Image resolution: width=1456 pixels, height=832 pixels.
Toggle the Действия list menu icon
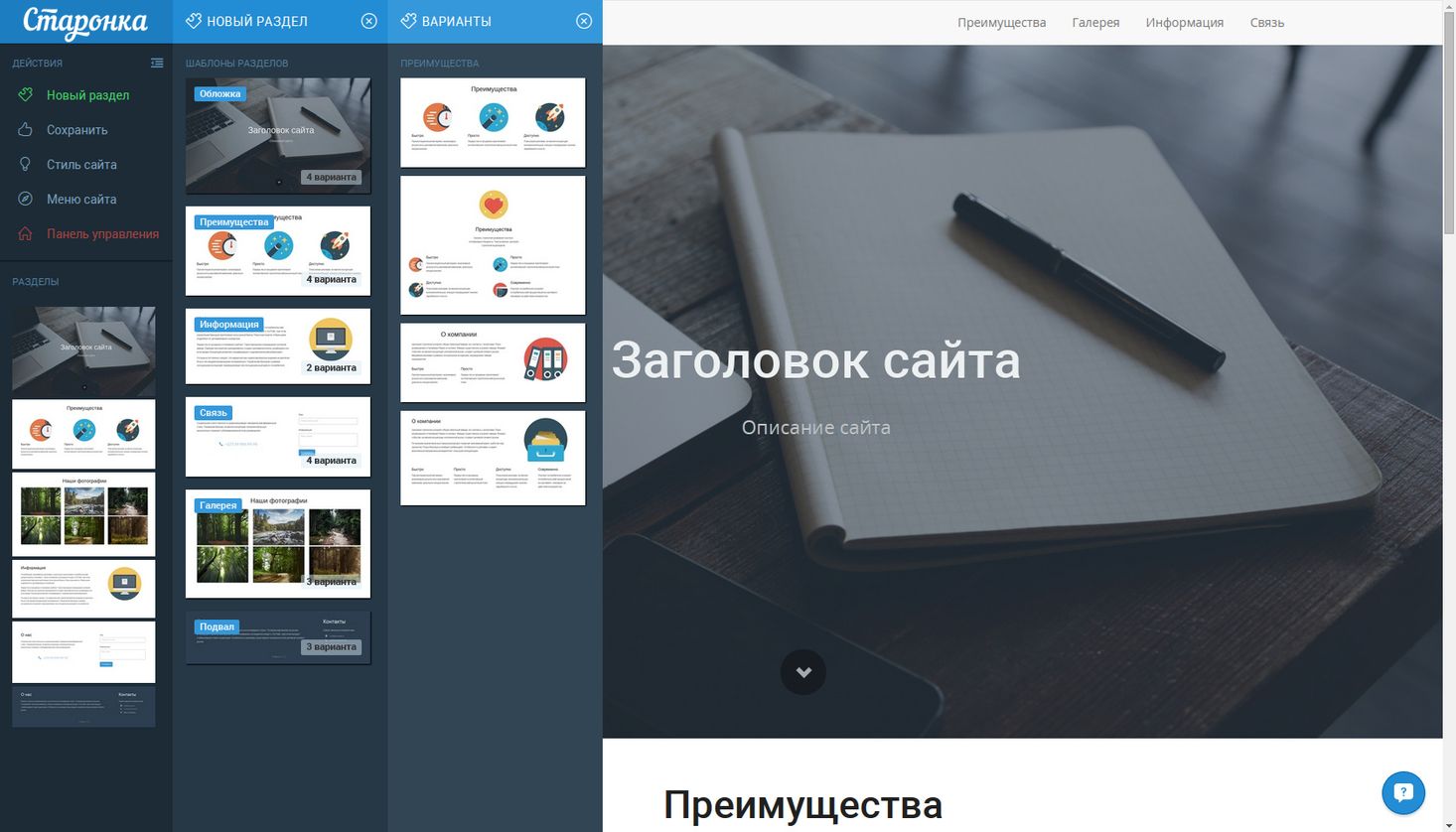pyautogui.click(x=157, y=63)
